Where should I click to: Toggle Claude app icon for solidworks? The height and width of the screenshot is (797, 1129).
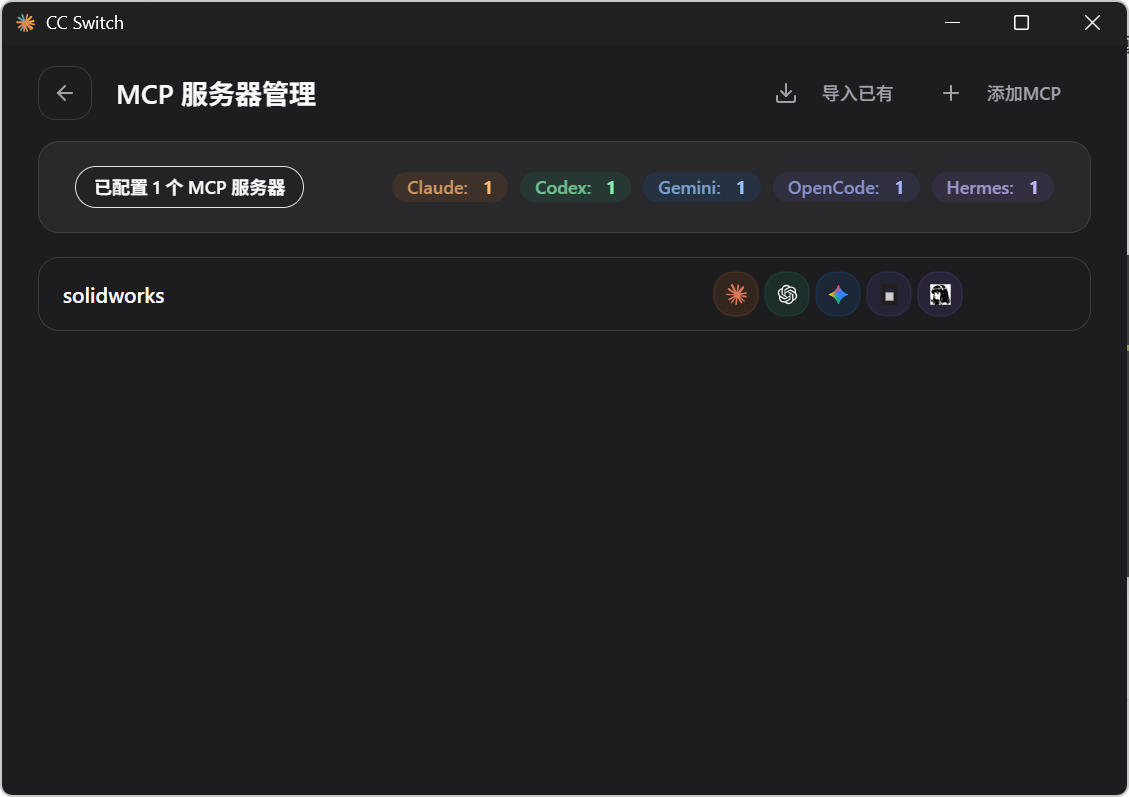click(736, 294)
